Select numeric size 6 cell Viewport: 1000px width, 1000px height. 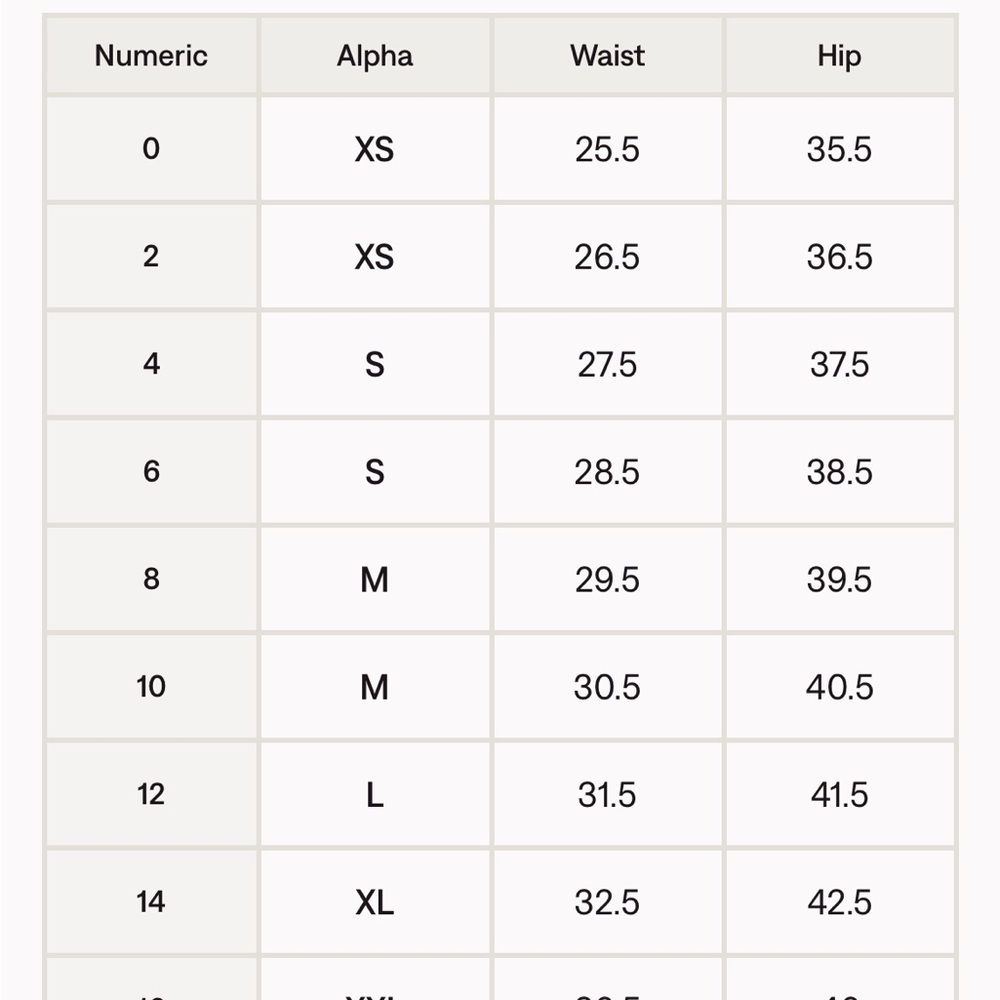[151, 472]
